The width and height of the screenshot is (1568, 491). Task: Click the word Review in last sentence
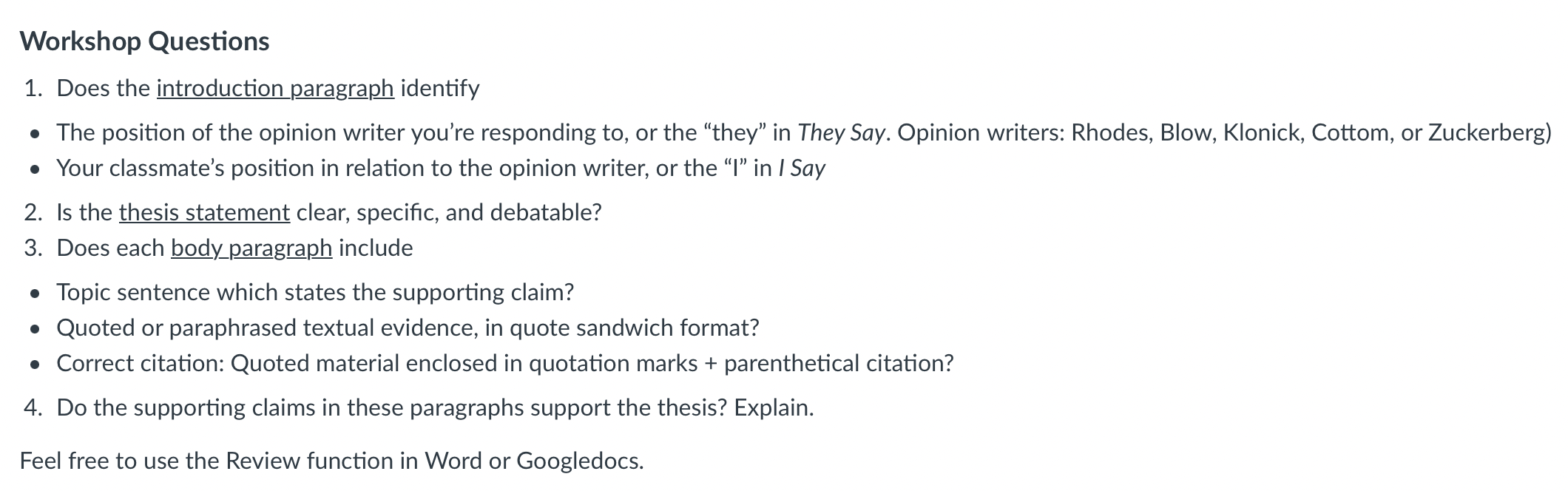[x=263, y=461]
